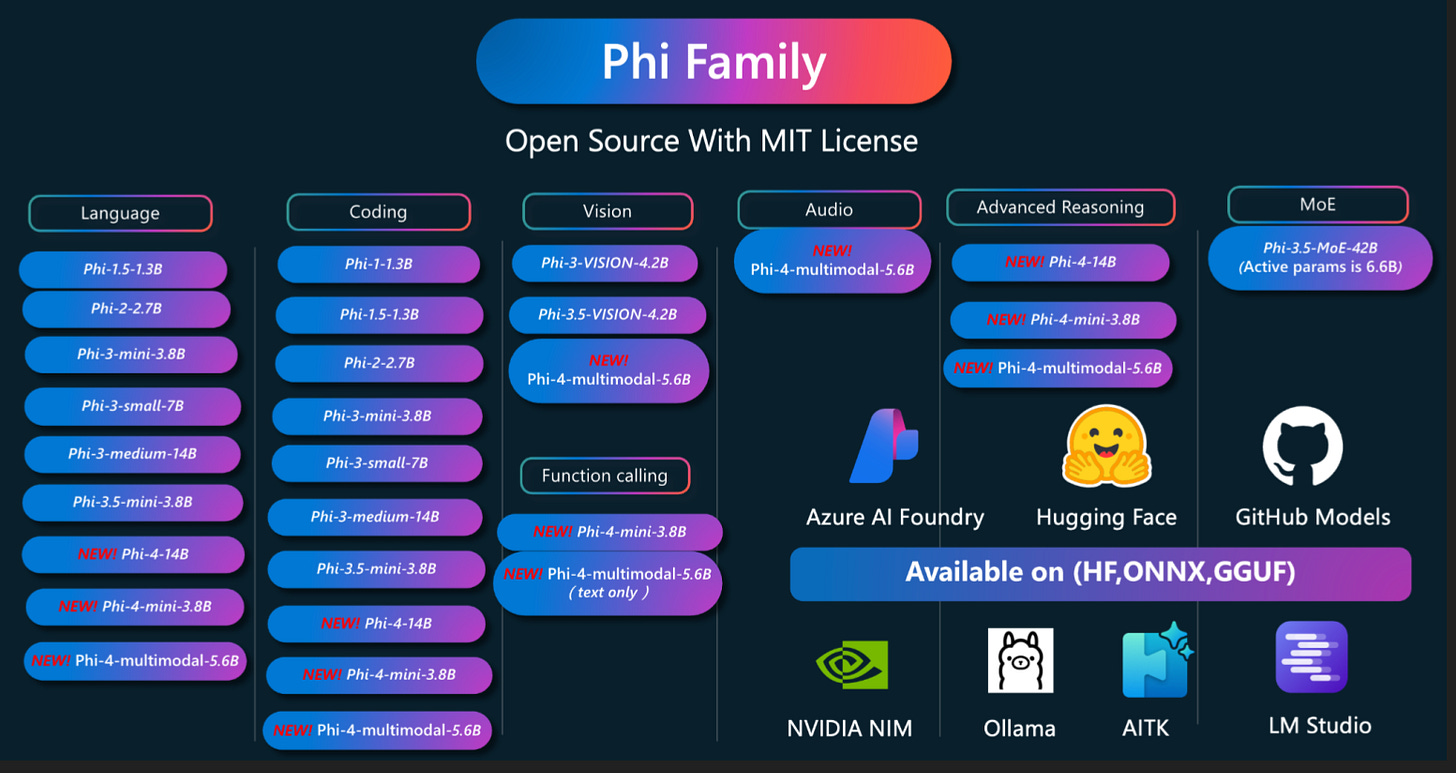1456x773 pixels.
Task: Select the purple LM Studio icon
Action: (1311, 657)
